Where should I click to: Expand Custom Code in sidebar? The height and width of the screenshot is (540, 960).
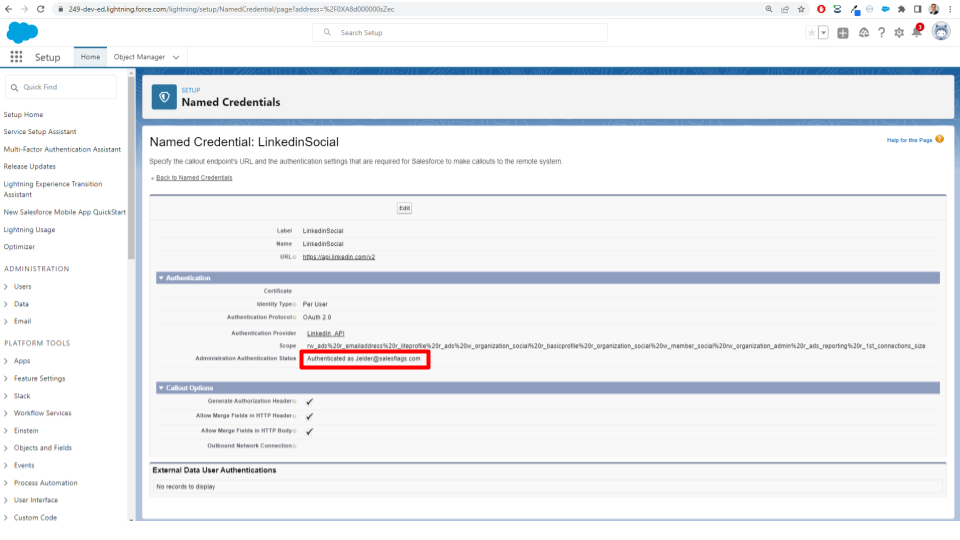(x=6, y=518)
